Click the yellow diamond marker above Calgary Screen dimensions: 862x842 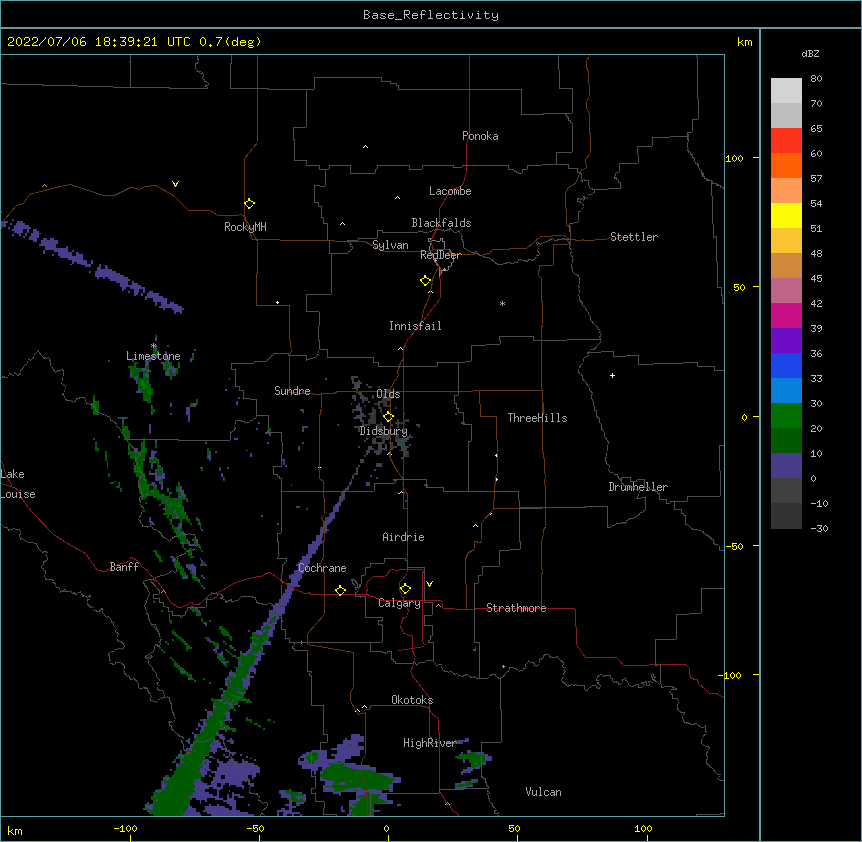405,589
